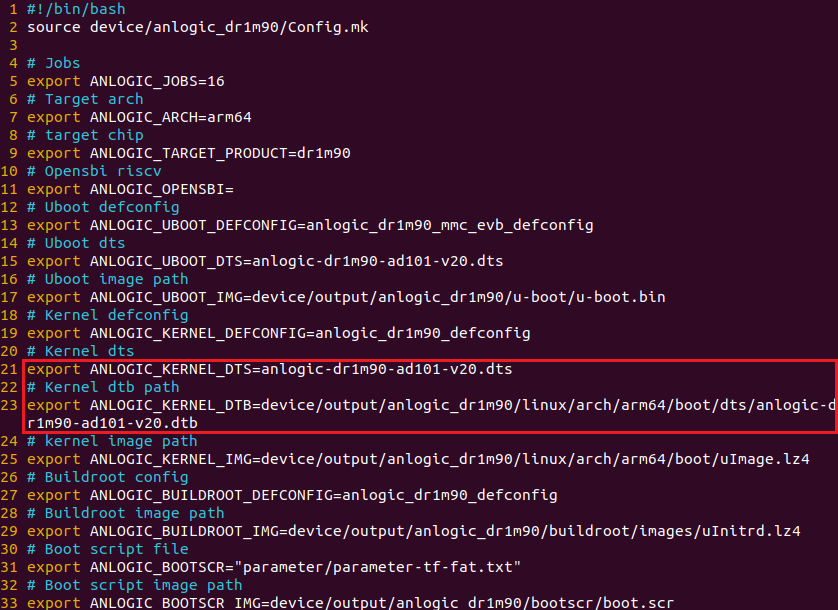Place cursor at 'ANLOGIC_OPENSBI=' line
Viewport: 838px width, 610px height.
point(161,189)
